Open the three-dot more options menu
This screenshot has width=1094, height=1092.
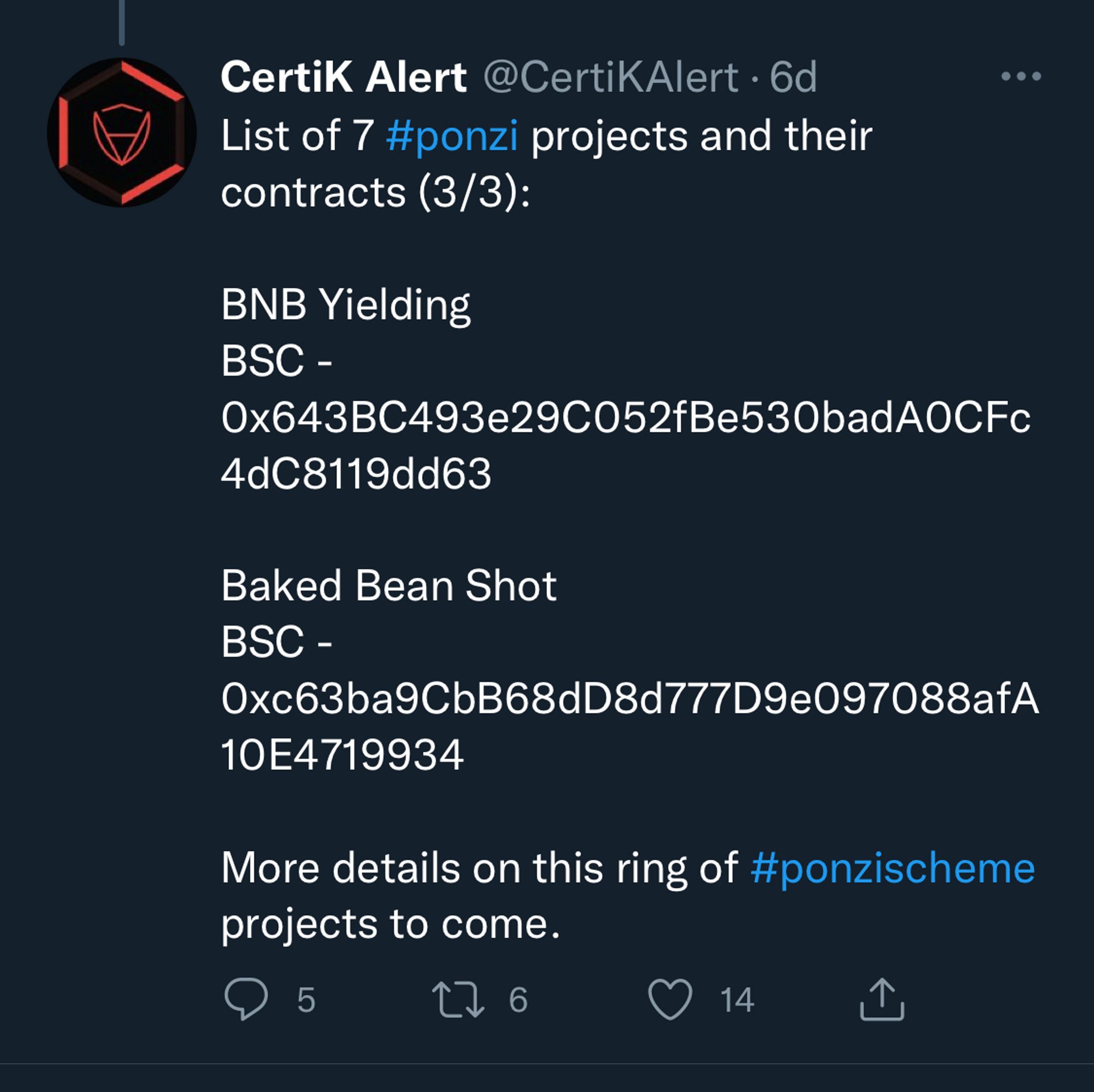1020,76
